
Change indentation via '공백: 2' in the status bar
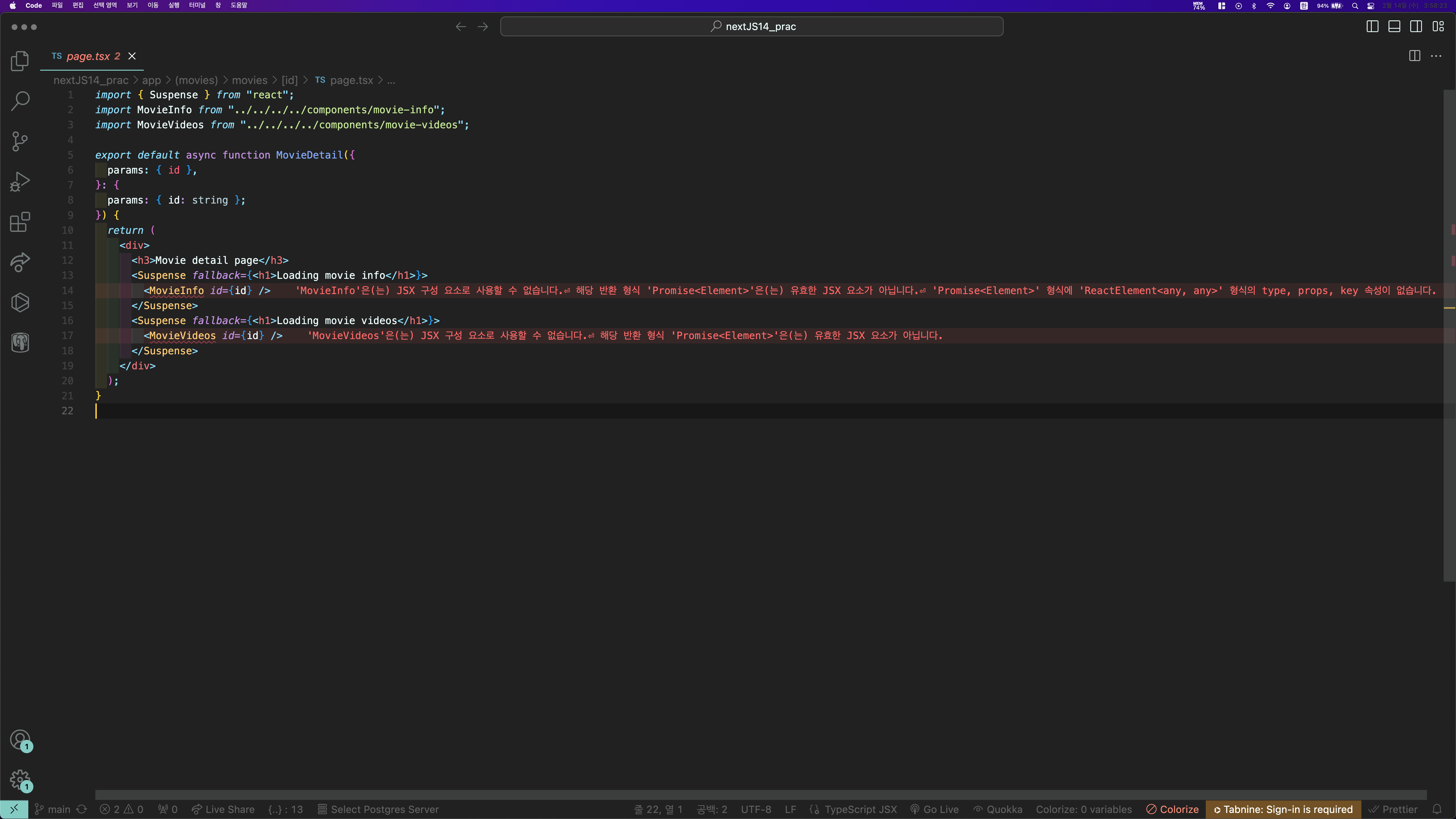point(712,809)
